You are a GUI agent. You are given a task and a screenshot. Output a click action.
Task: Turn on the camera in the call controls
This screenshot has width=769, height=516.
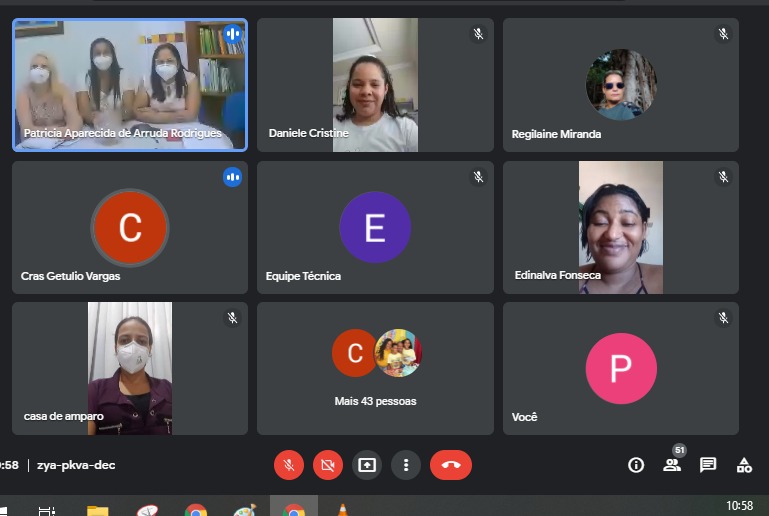pyautogui.click(x=327, y=465)
